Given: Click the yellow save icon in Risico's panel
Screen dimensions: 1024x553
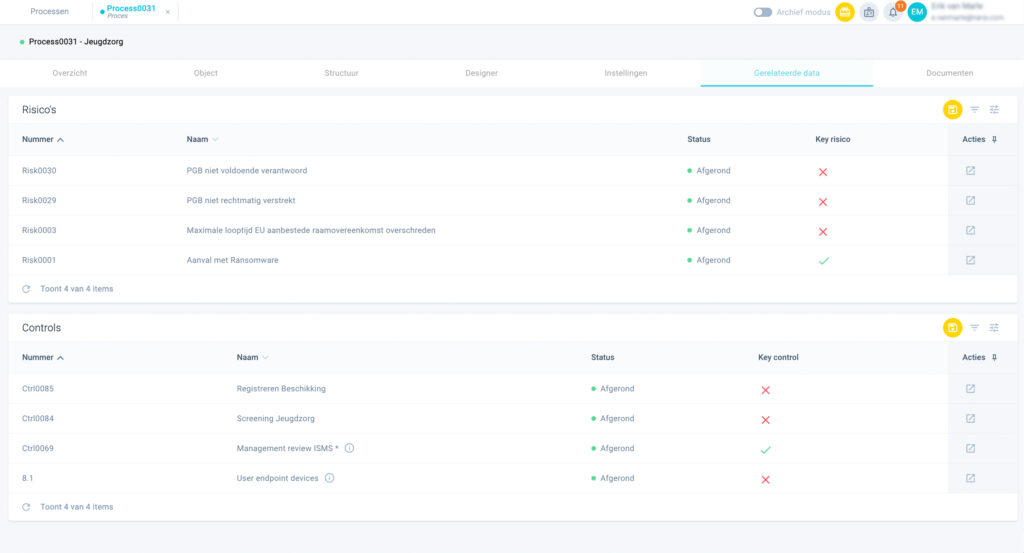Looking at the screenshot, I should click(952, 109).
